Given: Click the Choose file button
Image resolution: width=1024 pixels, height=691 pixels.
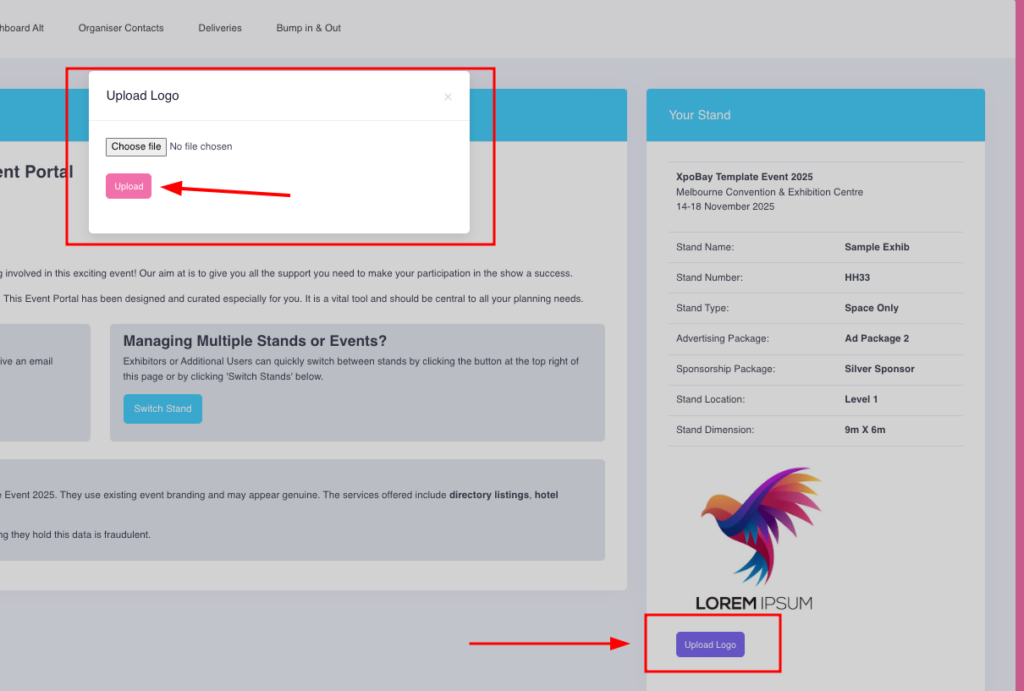Looking at the screenshot, I should point(136,147).
